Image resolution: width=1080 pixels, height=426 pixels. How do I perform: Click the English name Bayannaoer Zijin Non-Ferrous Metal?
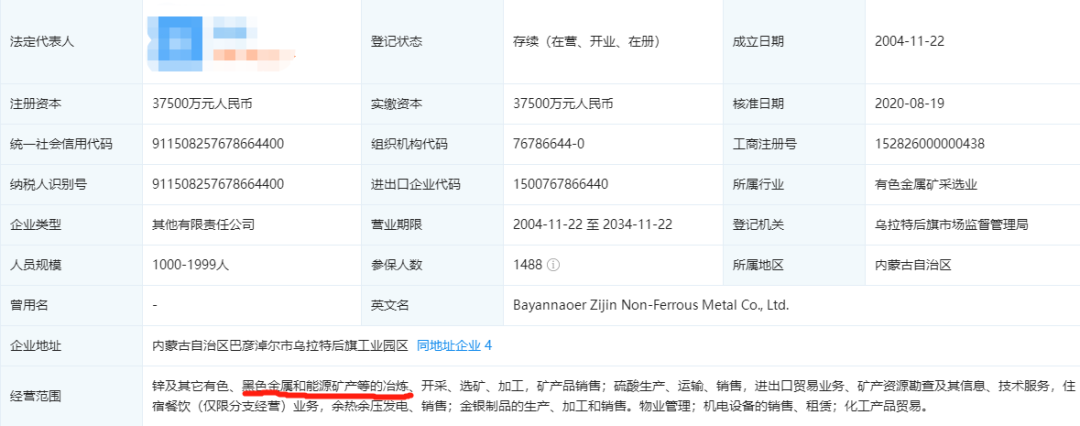point(650,305)
